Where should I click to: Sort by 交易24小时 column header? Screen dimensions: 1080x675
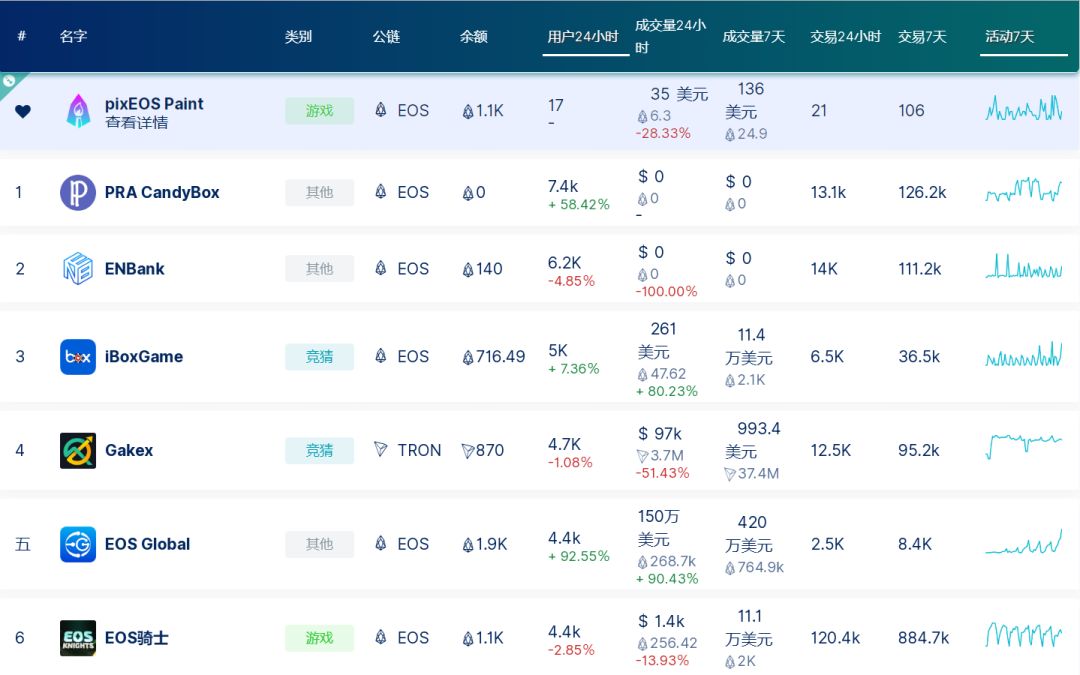click(845, 37)
